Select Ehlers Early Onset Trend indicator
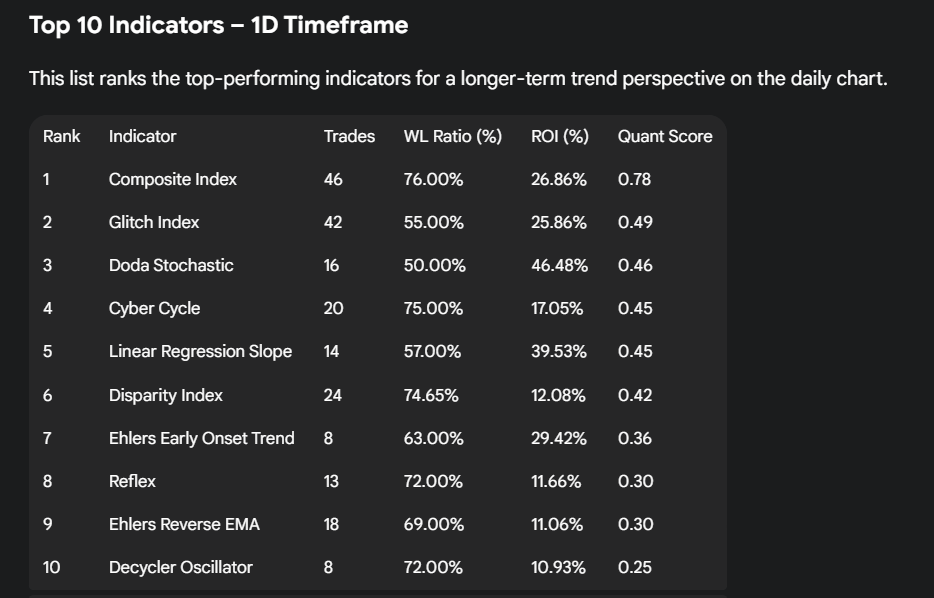 coord(201,438)
